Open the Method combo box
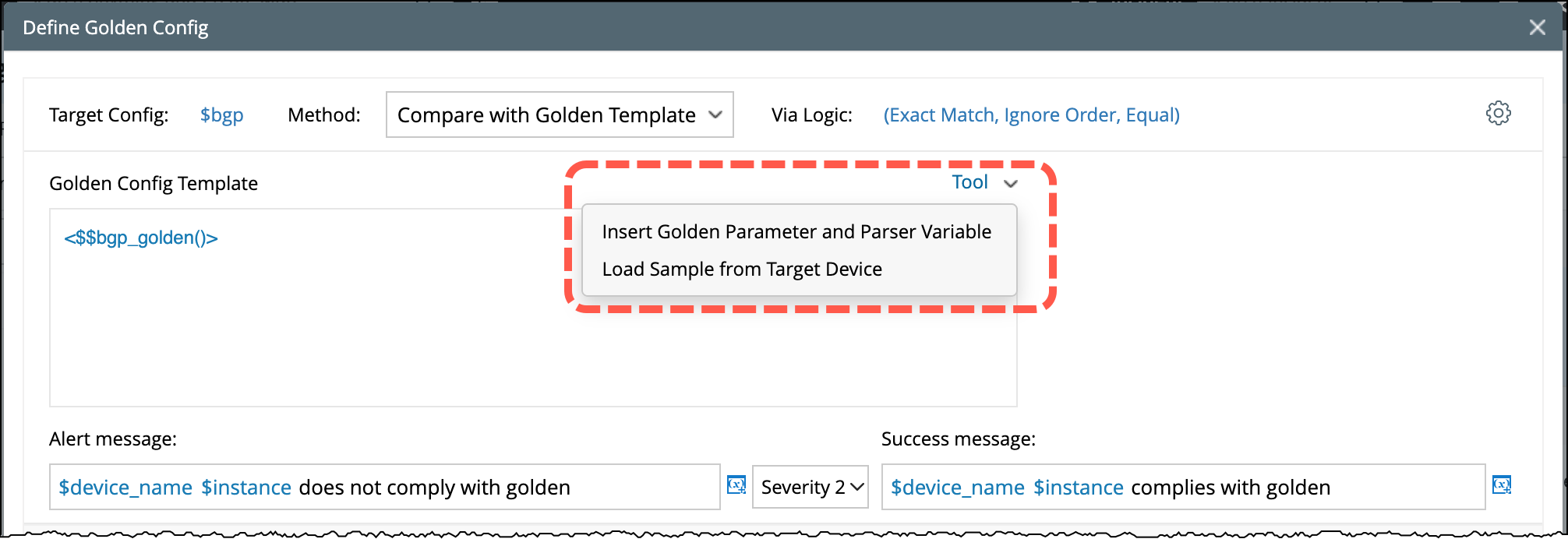This screenshot has height=539, width=1568. pyautogui.click(x=559, y=114)
